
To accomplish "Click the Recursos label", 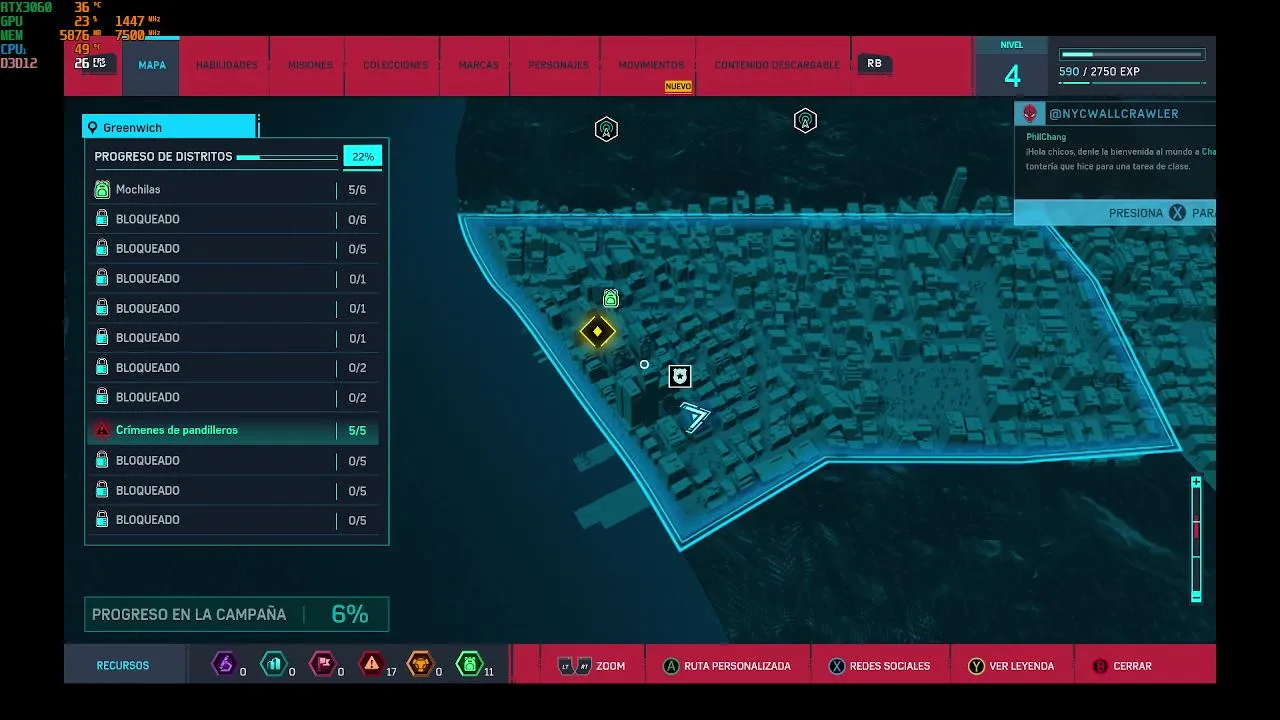I will (123, 666).
